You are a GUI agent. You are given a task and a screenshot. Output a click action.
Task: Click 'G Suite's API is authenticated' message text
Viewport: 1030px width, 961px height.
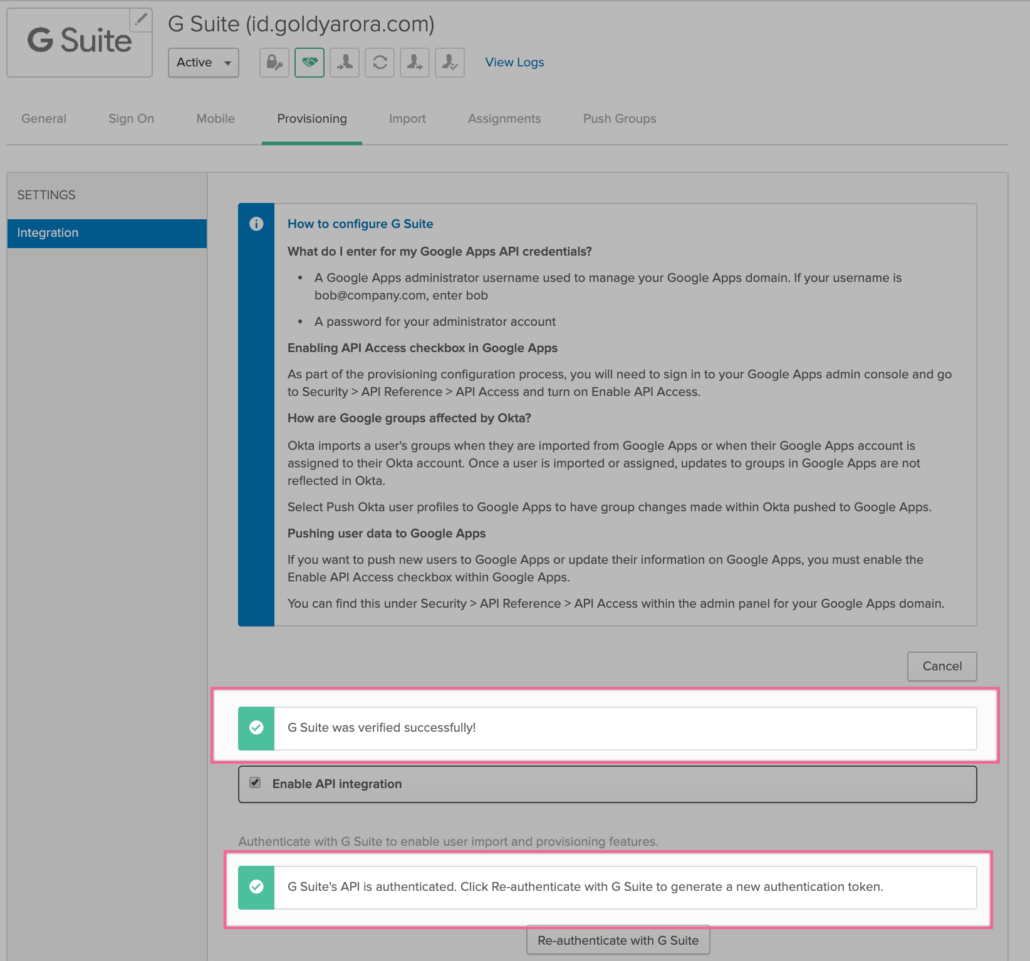585,887
